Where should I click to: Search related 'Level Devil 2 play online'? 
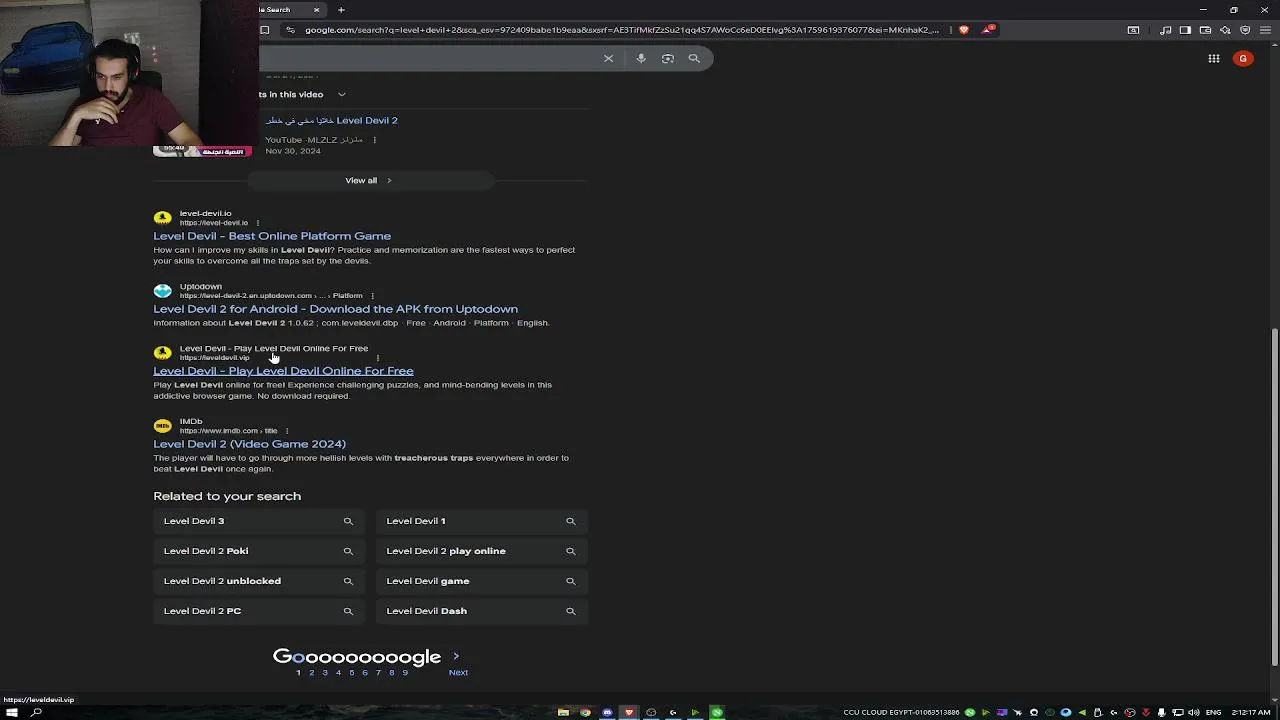tap(482, 551)
